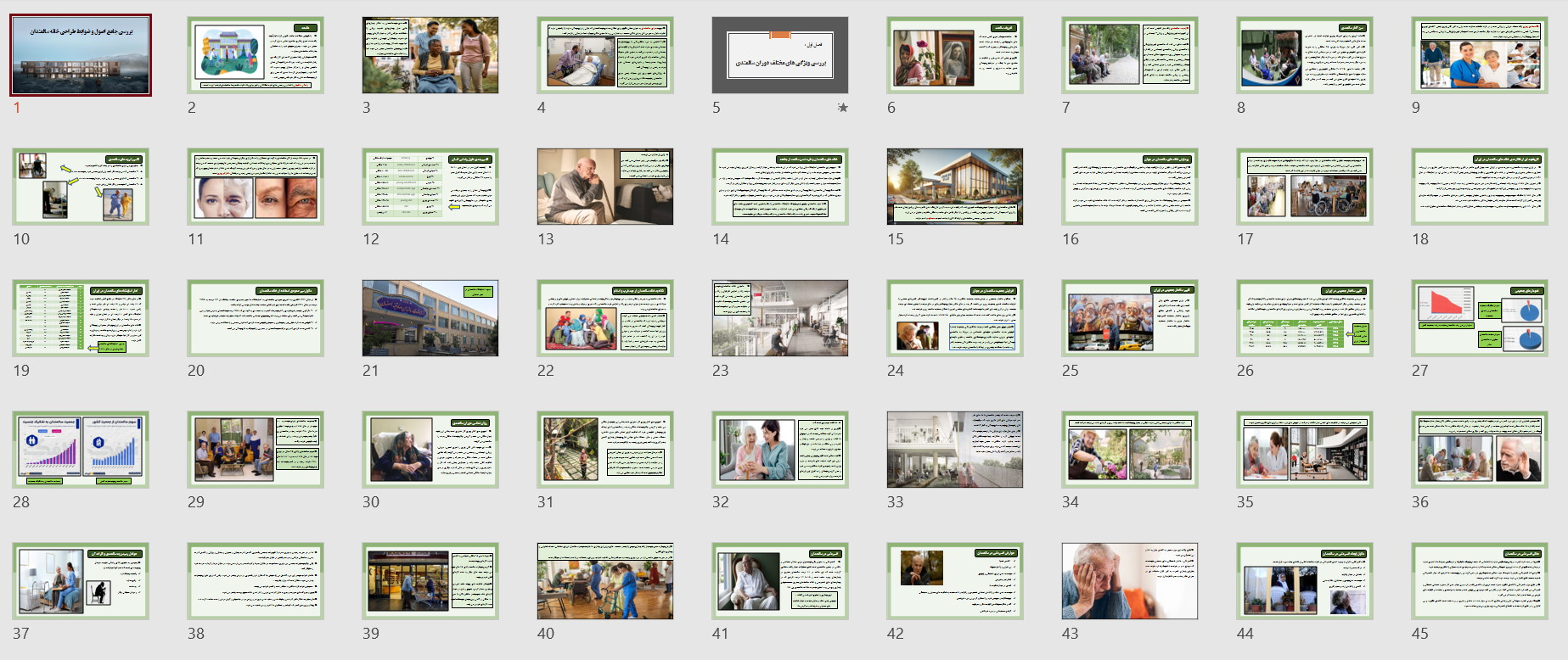Select slide 10 with the yellow arrows
This screenshot has width=1568, height=660.
click(x=81, y=187)
